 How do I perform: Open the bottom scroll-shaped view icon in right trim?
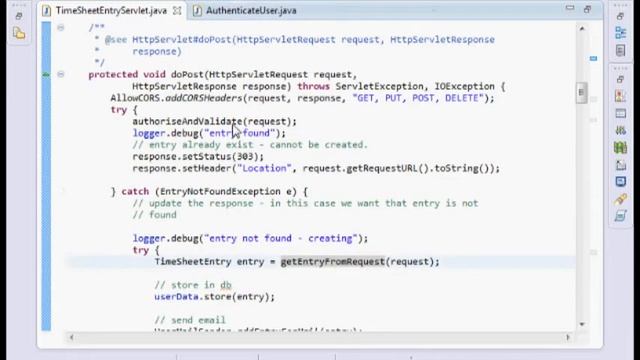coord(620,216)
